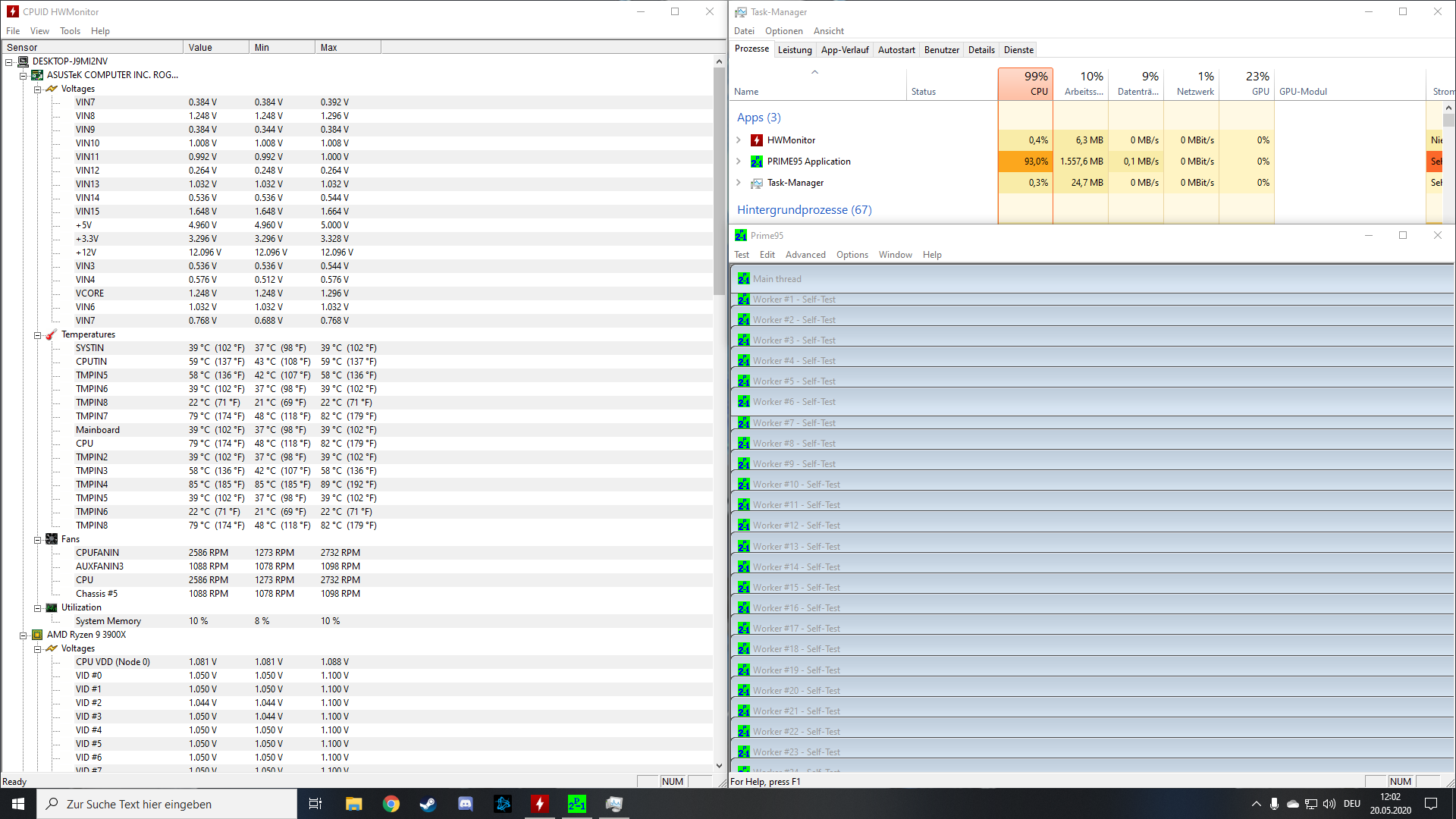Viewport: 1456px width, 819px height.
Task: Select the TMPIN4 temperature row
Action: click(356, 485)
